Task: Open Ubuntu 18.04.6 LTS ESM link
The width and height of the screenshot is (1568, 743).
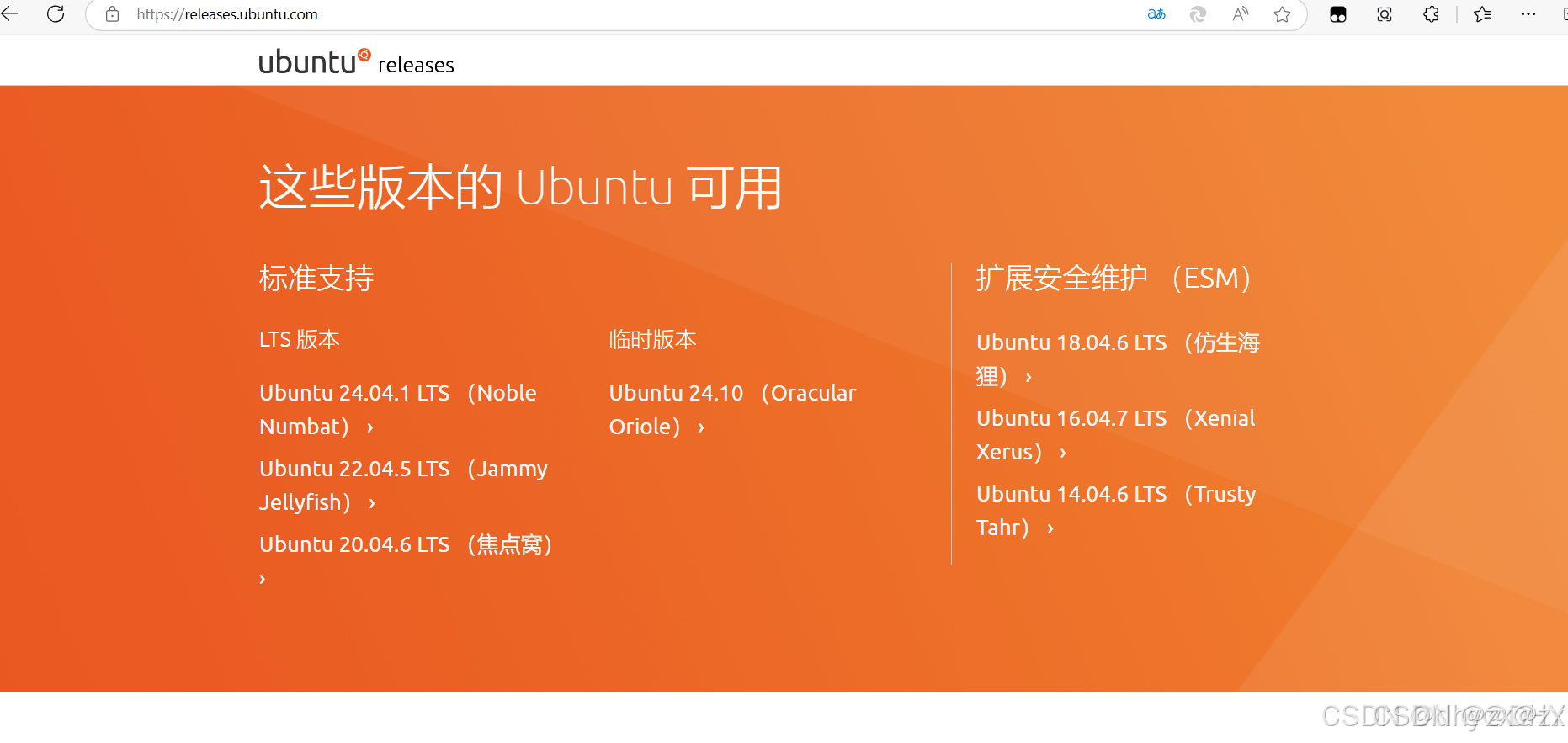Action: (1118, 359)
